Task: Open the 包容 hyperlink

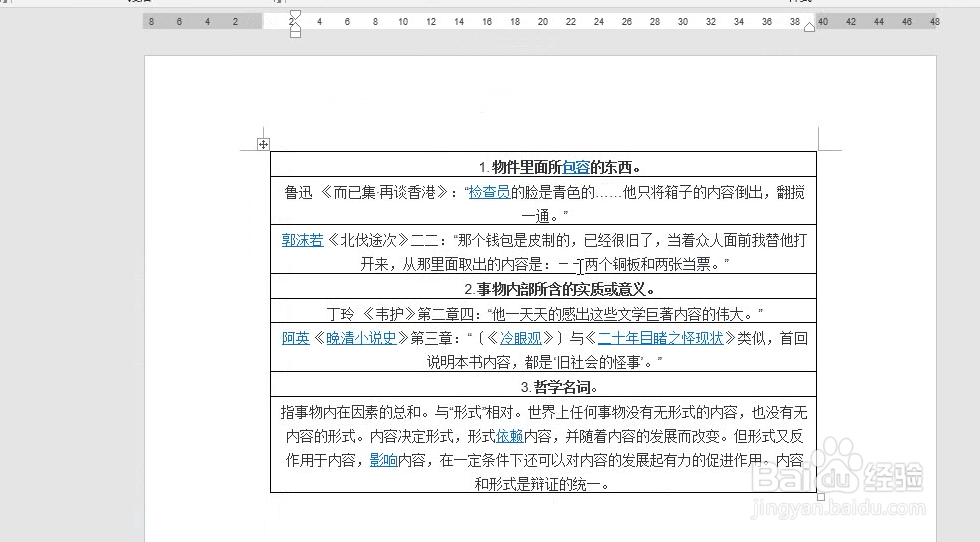Action: coord(576,167)
